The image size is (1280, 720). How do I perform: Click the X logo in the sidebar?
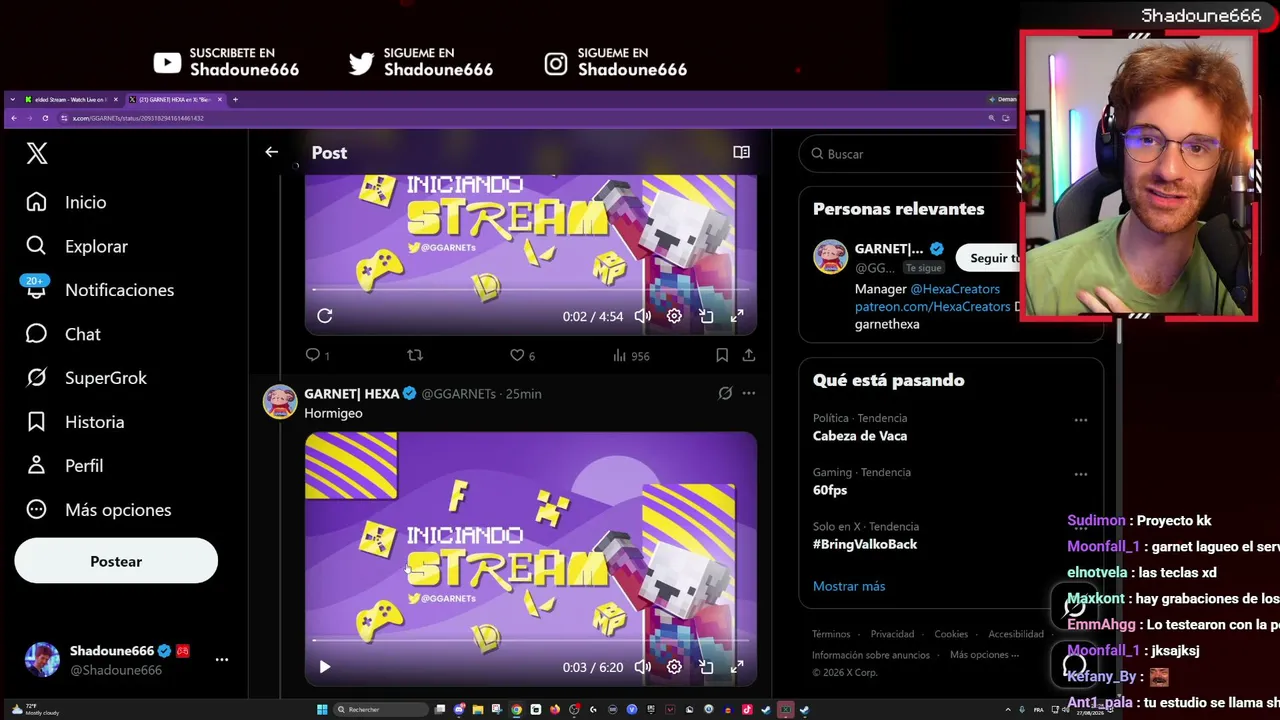coord(37,153)
